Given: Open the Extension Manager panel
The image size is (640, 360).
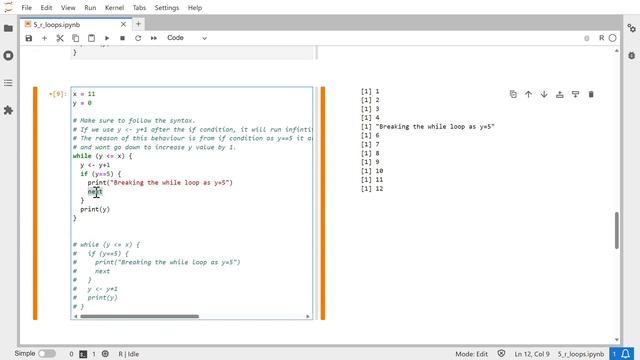Looking at the screenshot, I should tap(8, 110).
